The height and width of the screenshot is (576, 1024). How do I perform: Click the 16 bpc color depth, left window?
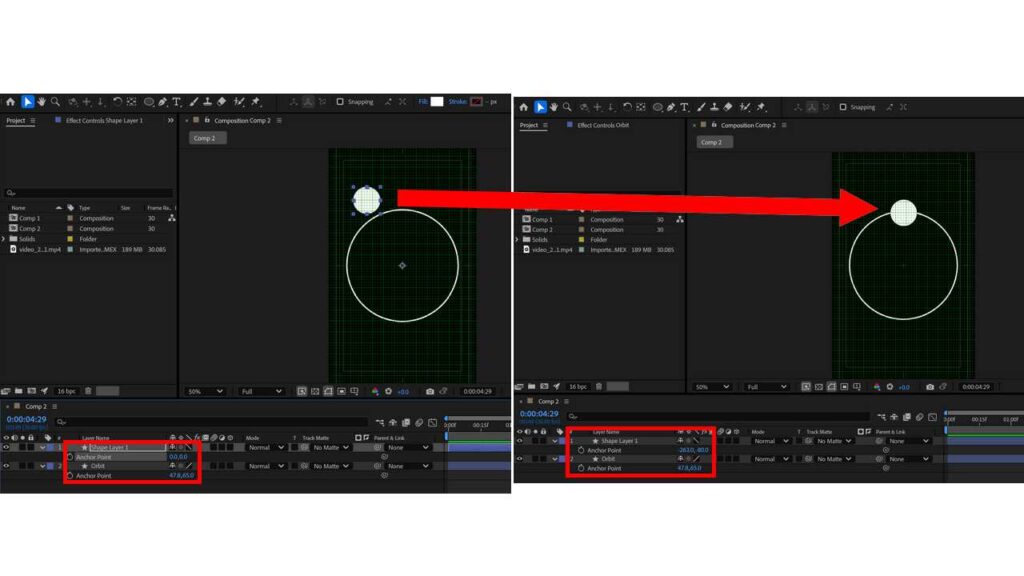coord(67,391)
